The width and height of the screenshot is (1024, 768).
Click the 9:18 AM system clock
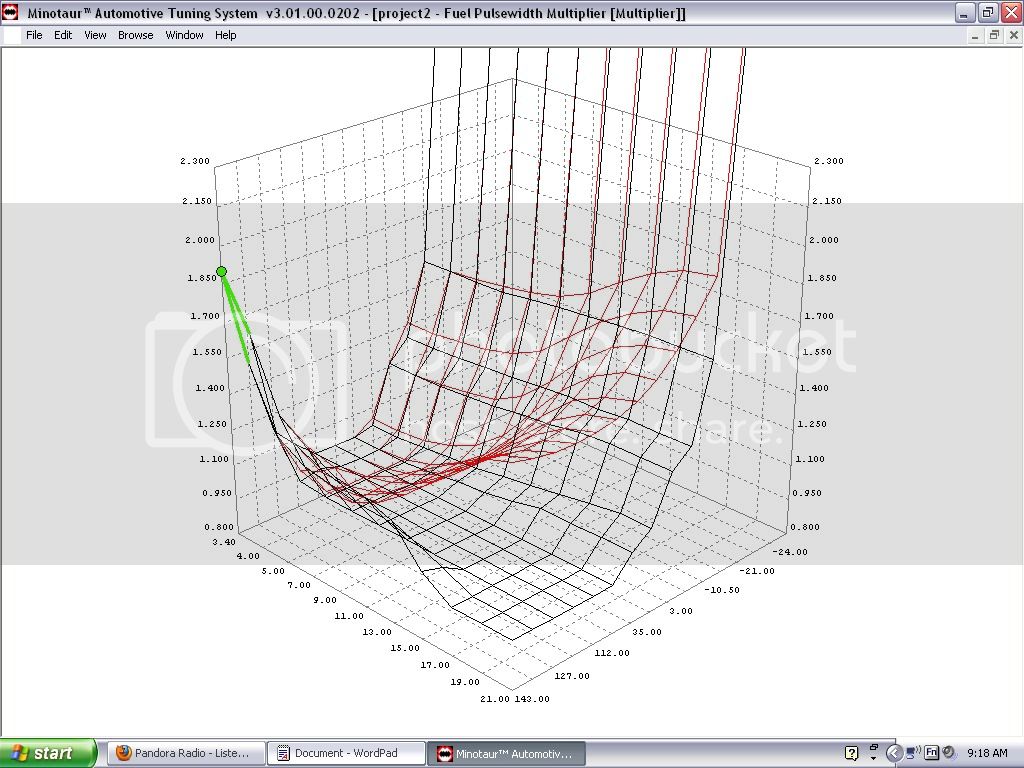pos(987,753)
